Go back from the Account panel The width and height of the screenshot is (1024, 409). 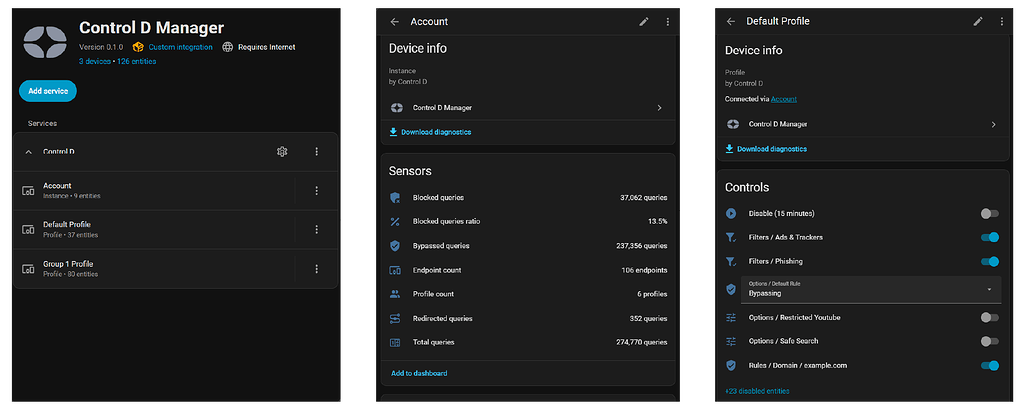pyautogui.click(x=394, y=22)
